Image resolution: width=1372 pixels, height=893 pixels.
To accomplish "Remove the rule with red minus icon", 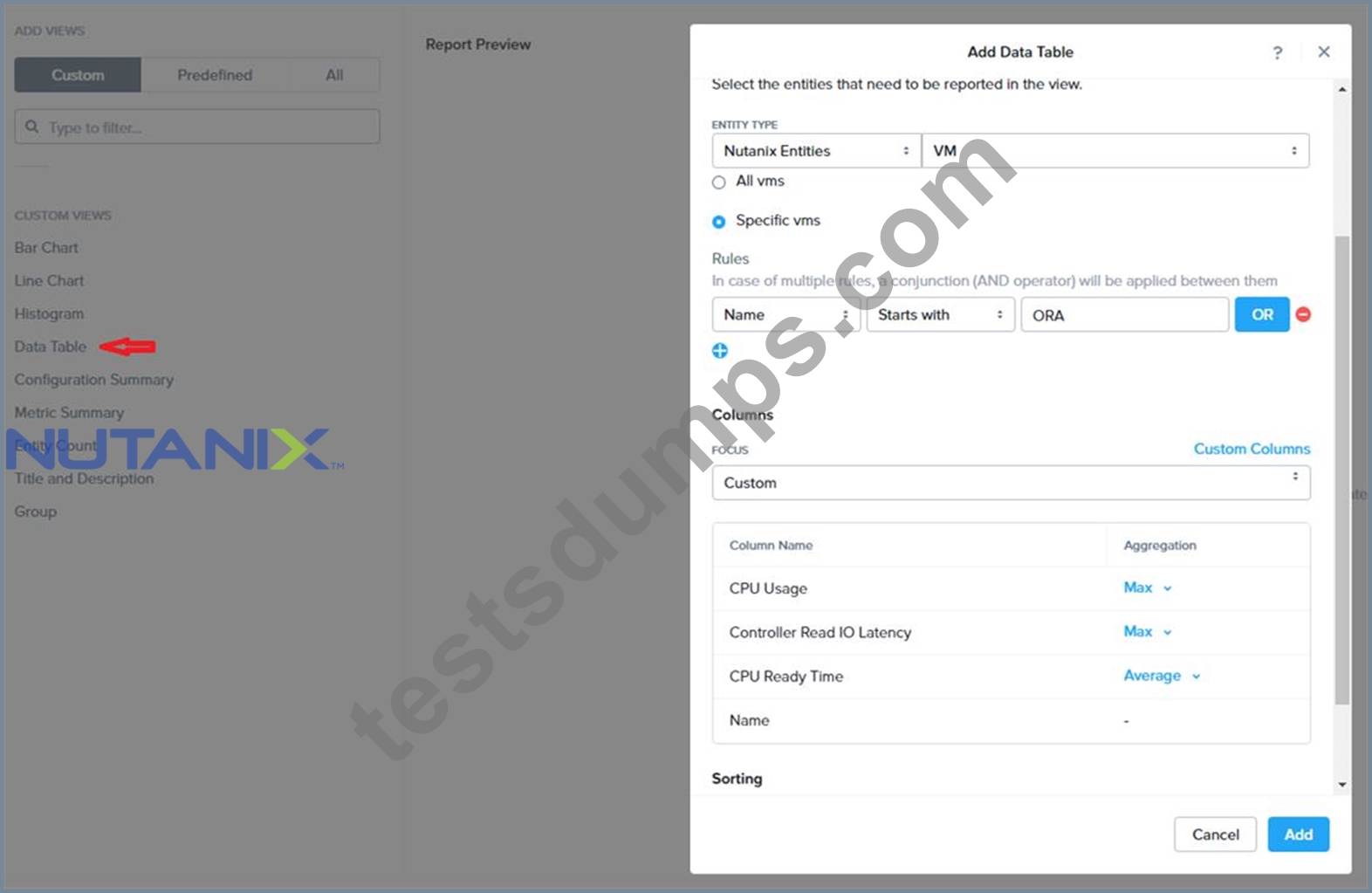I will click(x=1303, y=314).
